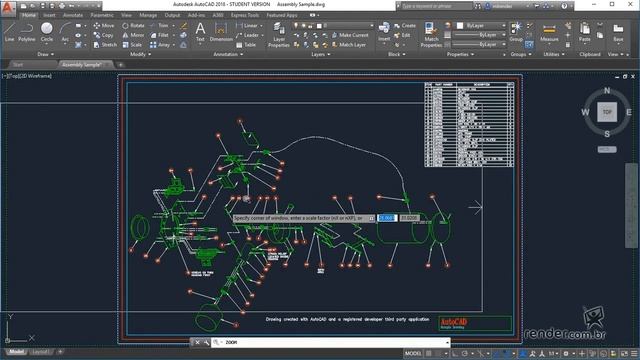Select the Fillet tool
The width and height of the screenshot is (640, 360).
click(160, 35)
